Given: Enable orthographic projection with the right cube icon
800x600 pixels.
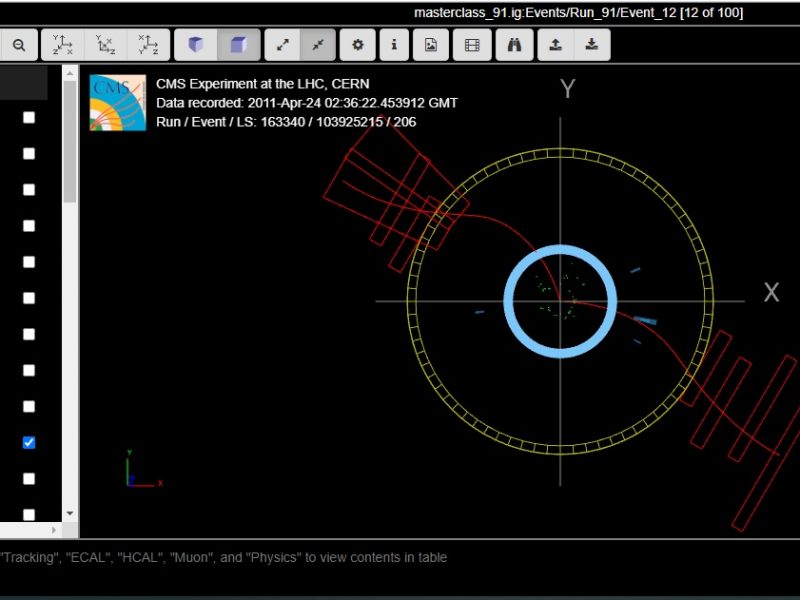Looking at the screenshot, I should (238, 45).
